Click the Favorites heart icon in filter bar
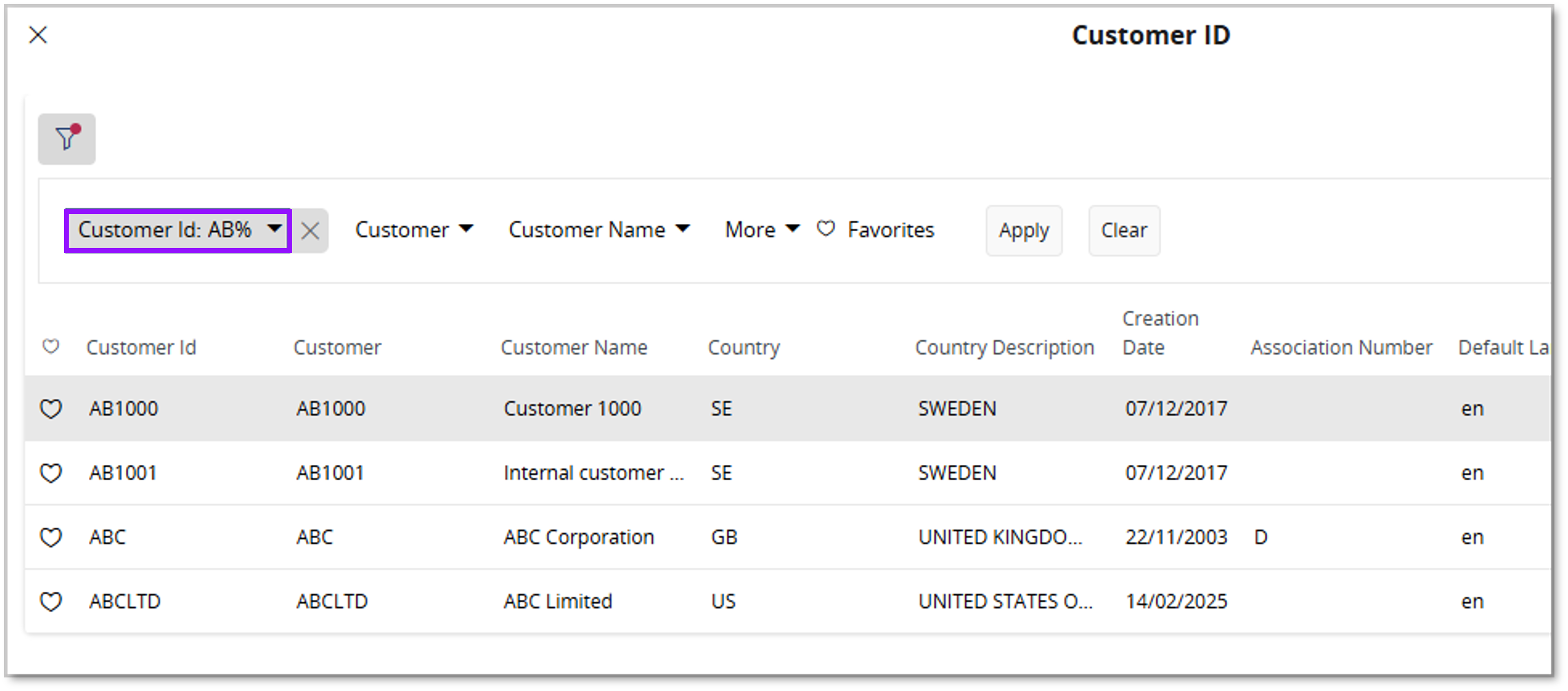Image resolution: width=1568 pixels, height=691 pixels. 825,229
